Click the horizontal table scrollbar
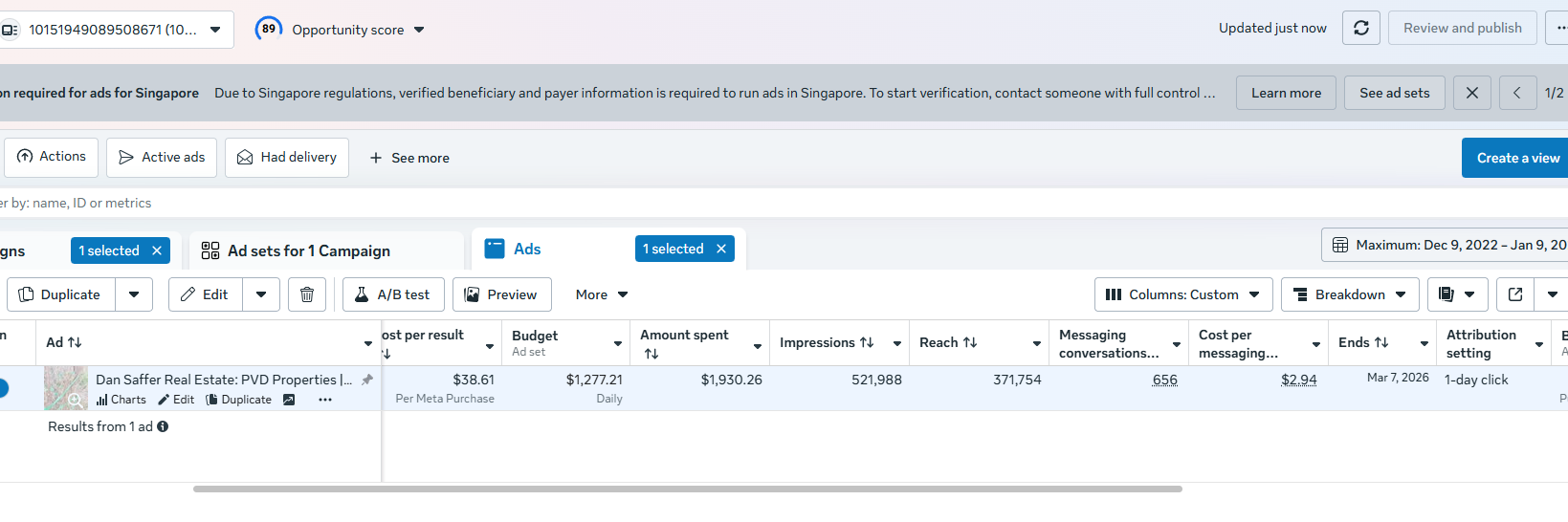Screen dimensions: 1568x522 (x=687, y=489)
